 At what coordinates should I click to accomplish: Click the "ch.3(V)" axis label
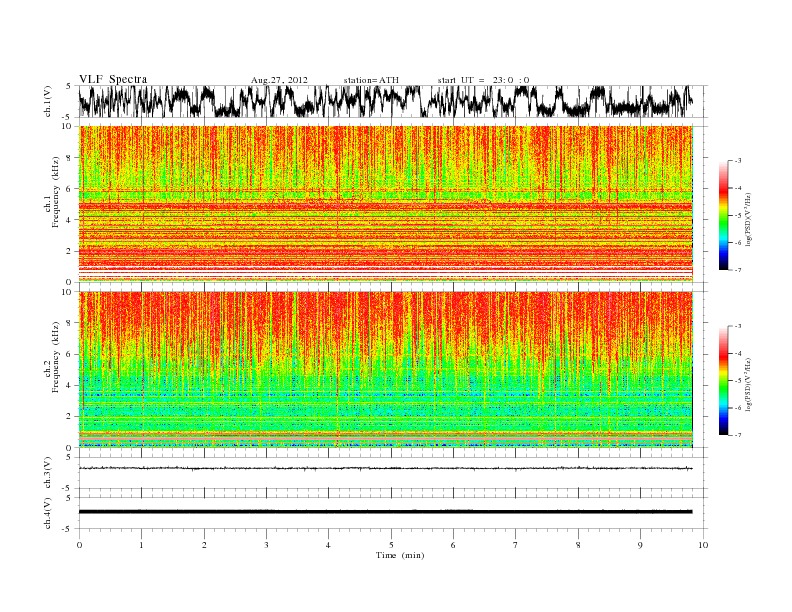pos(48,473)
